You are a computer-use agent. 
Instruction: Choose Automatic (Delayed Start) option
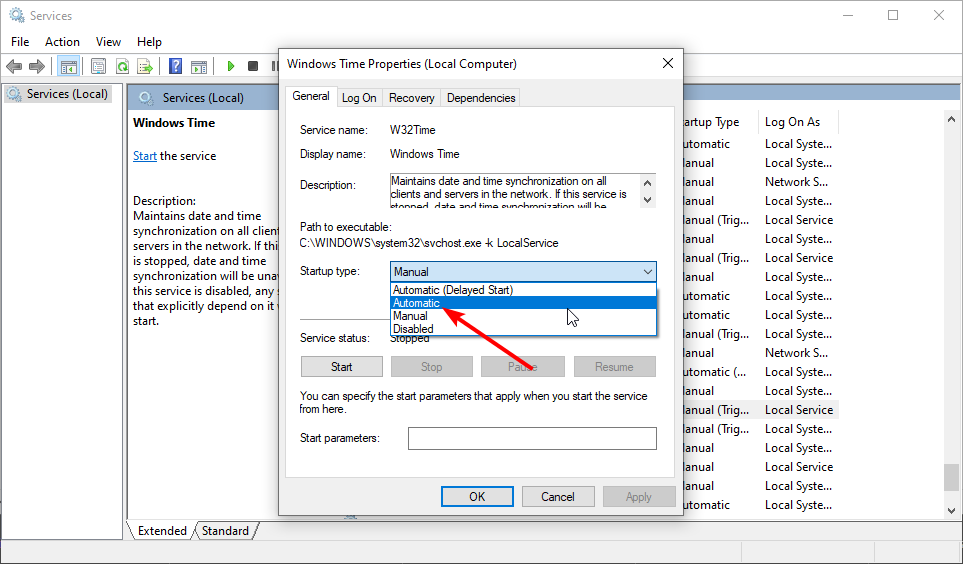click(x=523, y=290)
